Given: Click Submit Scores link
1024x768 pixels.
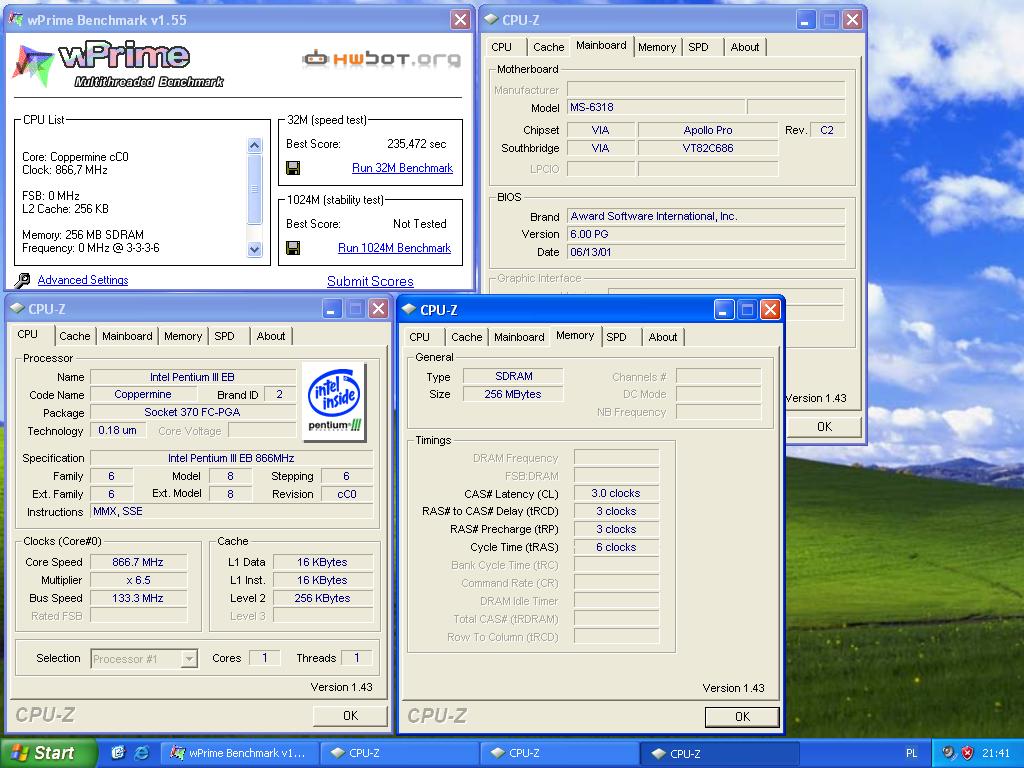Looking at the screenshot, I should click(370, 281).
